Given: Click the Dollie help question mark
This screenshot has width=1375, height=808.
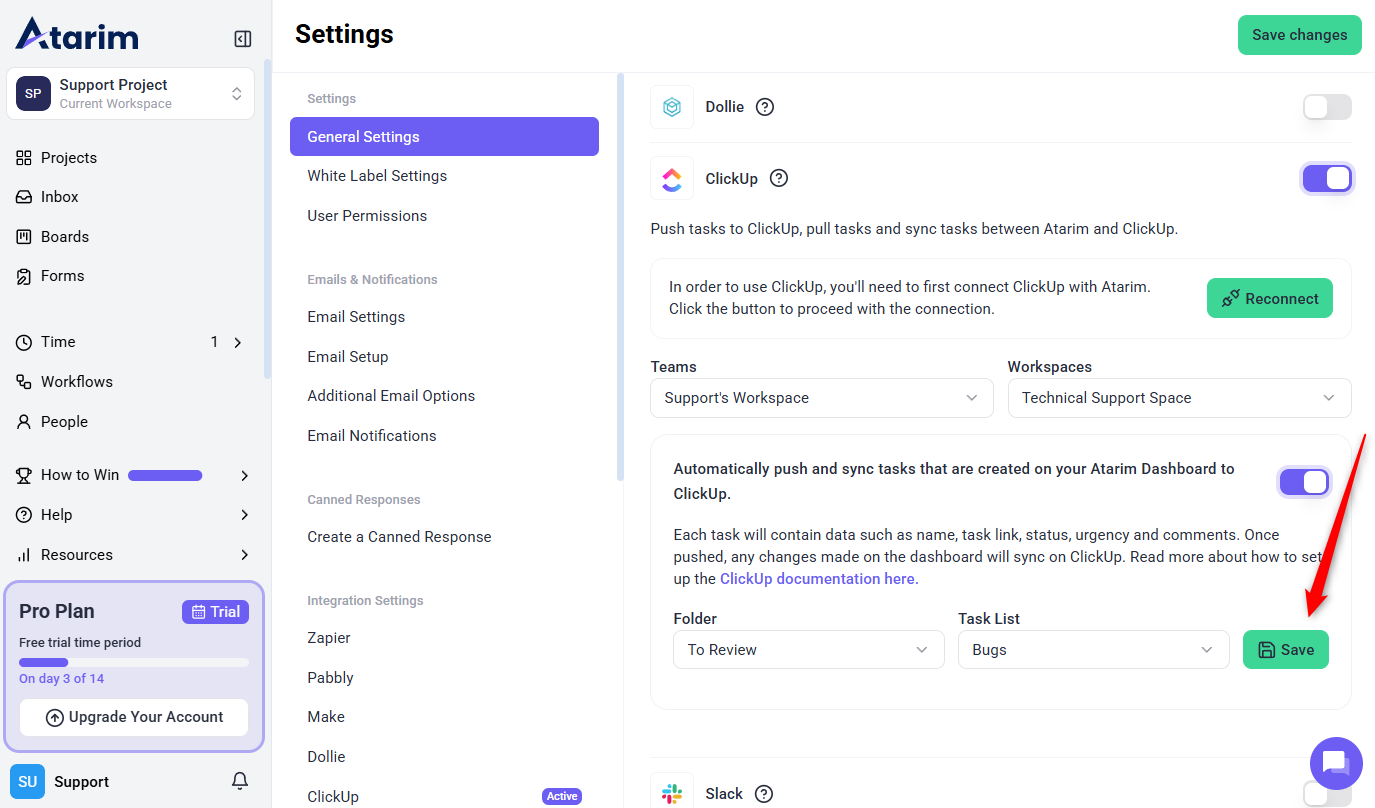Looking at the screenshot, I should pyautogui.click(x=765, y=107).
